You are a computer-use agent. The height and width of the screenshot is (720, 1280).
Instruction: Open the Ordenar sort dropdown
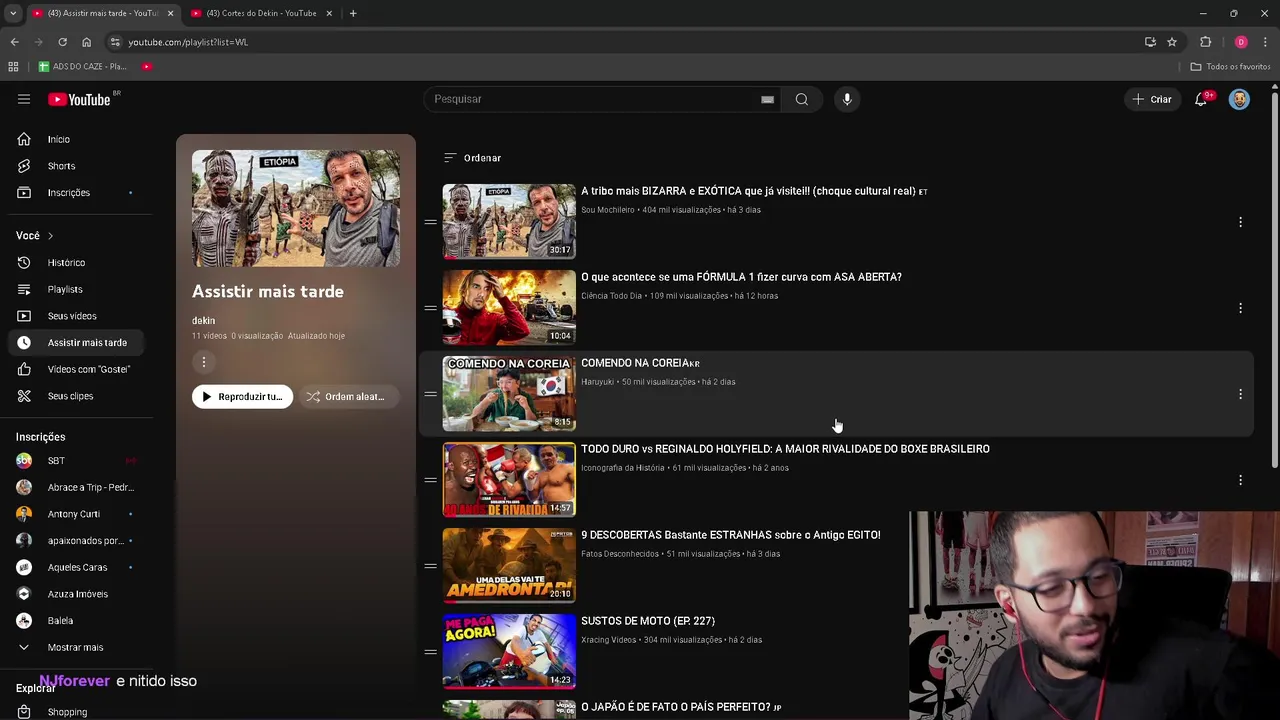tap(472, 158)
